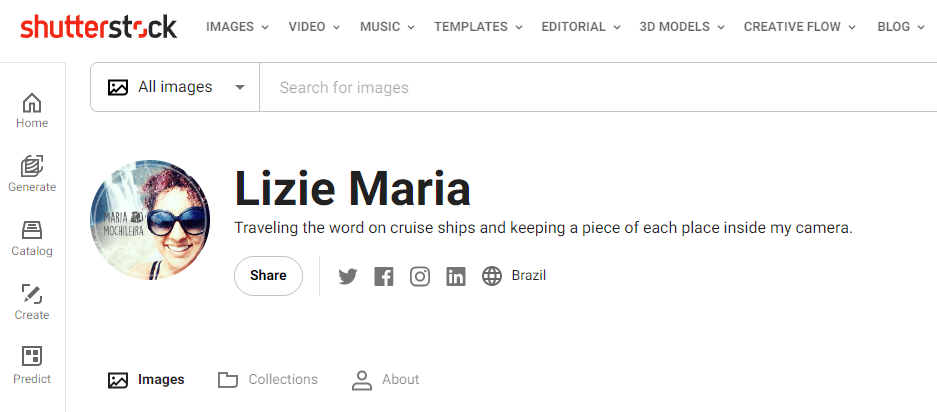937x412 pixels.
Task: Expand the Video navigation dropdown
Action: (314, 27)
